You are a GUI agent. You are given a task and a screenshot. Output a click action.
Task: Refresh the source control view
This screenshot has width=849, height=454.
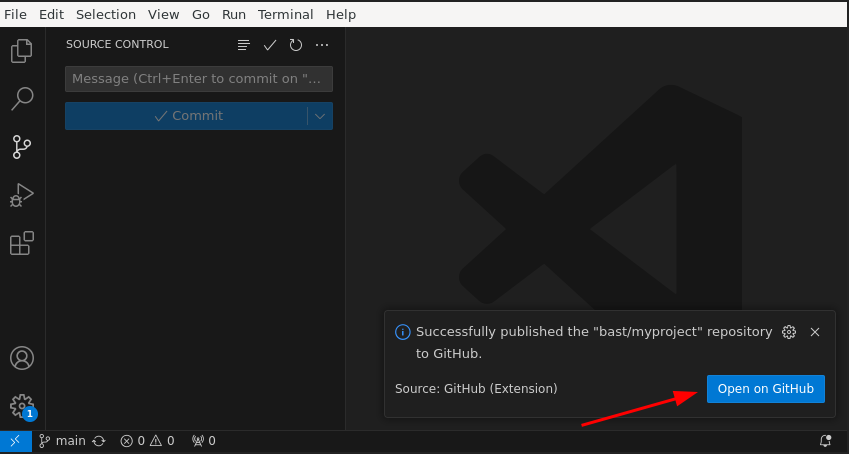click(296, 45)
